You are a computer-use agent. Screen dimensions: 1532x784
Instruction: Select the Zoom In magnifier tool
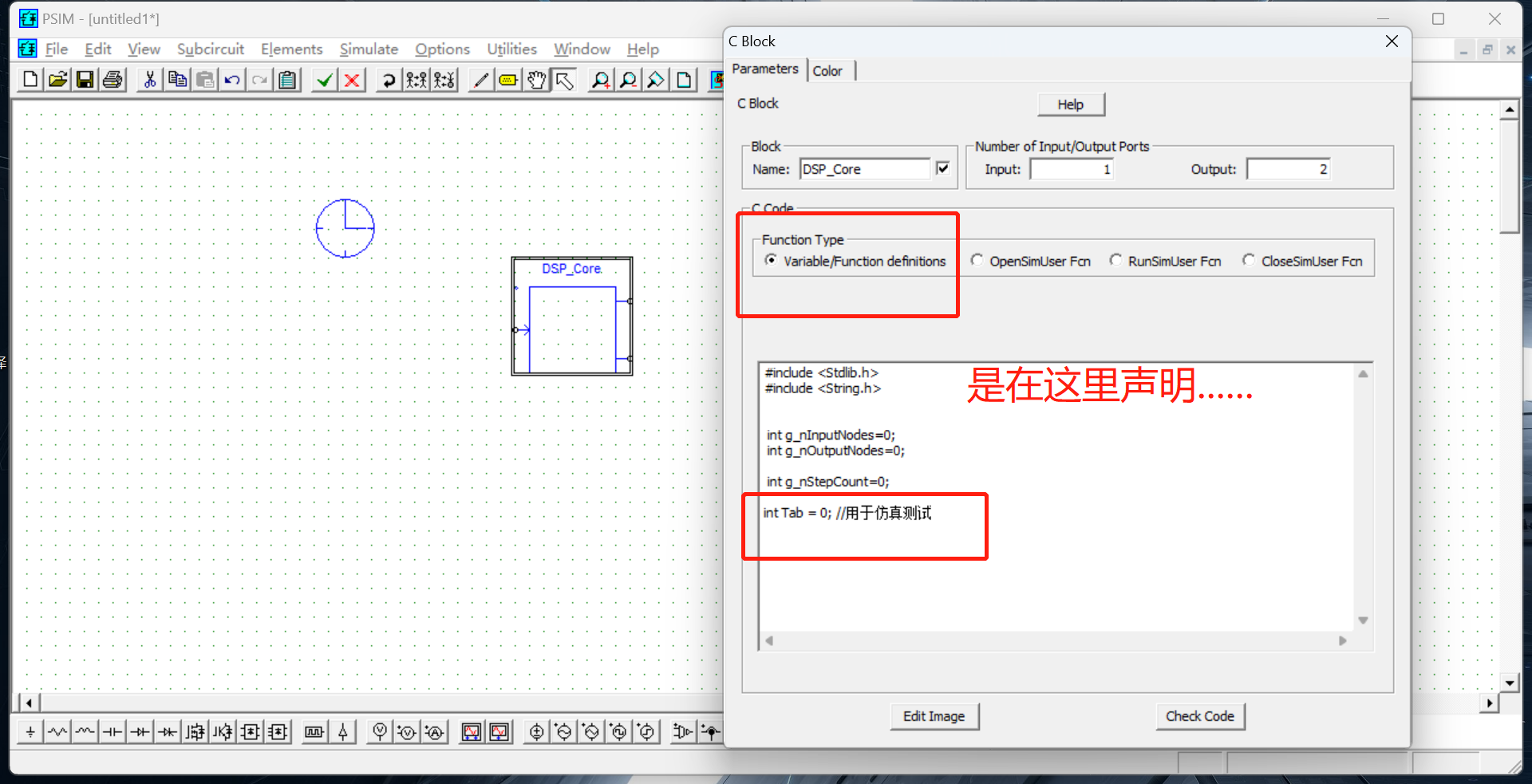(600, 80)
